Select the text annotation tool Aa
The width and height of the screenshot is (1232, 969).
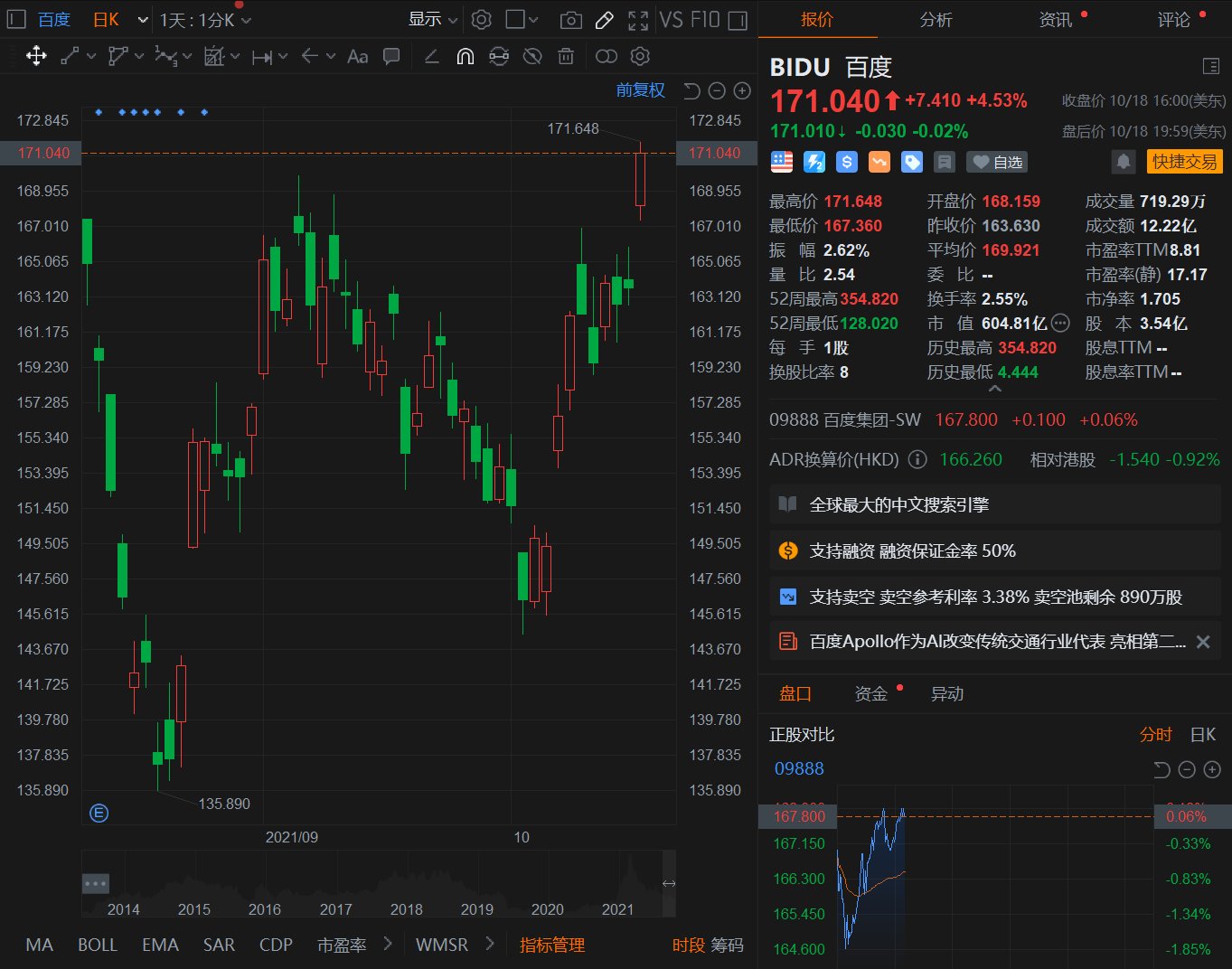click(357, 56)
